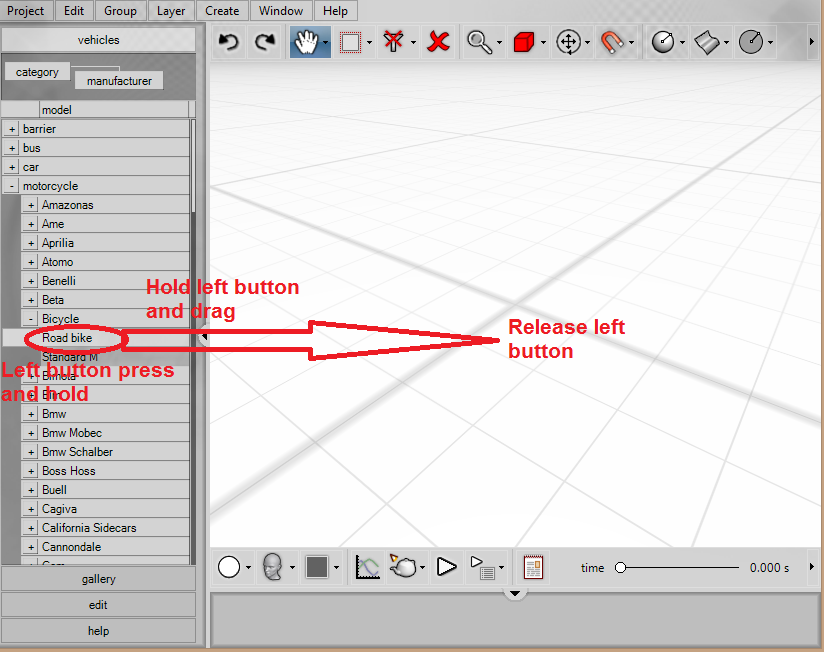Click the dark grey square icon
The image size is (824, 652).
click(317, 567)
